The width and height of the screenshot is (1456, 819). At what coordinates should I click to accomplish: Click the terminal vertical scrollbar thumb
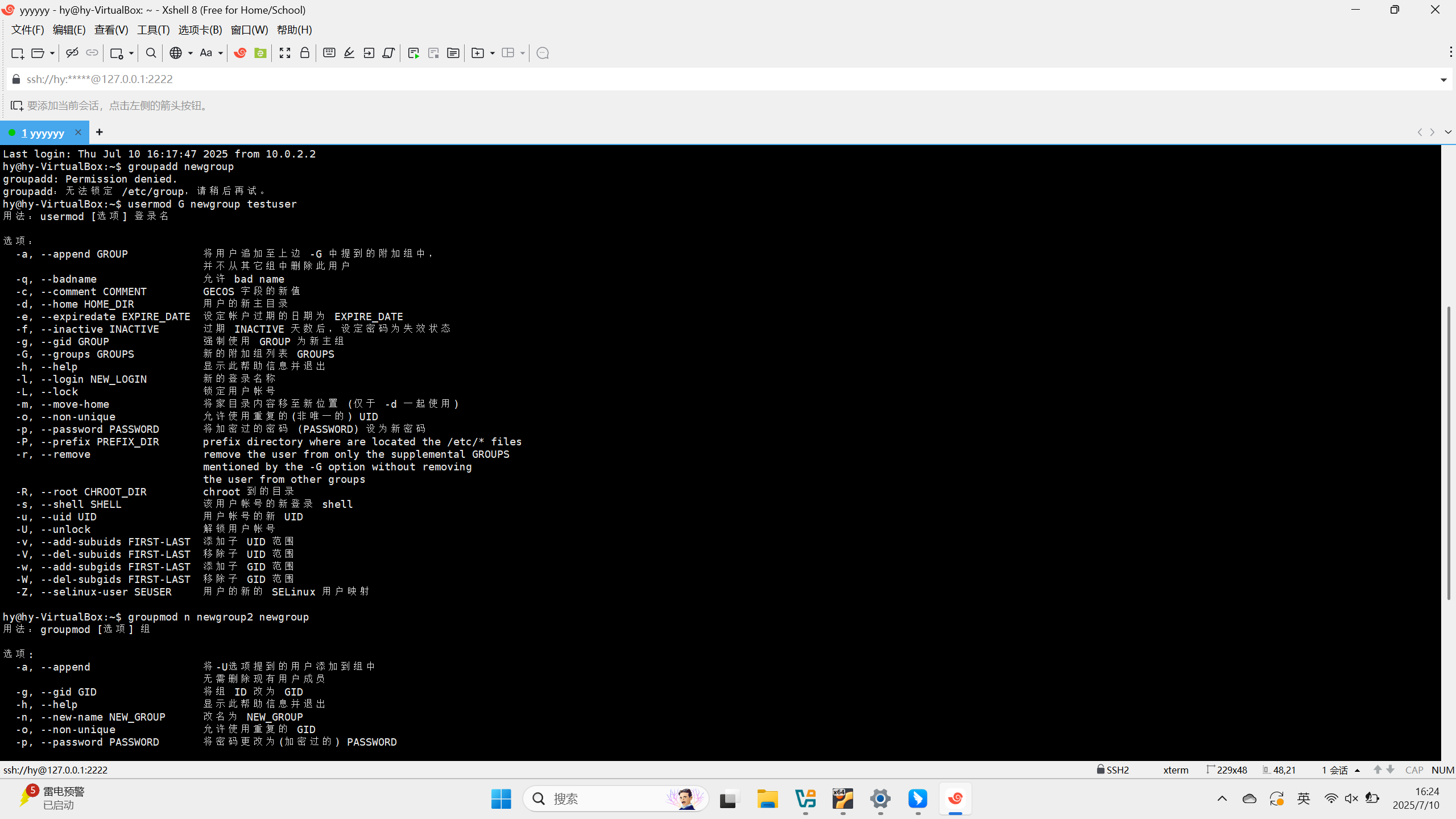pos(1448,452)
